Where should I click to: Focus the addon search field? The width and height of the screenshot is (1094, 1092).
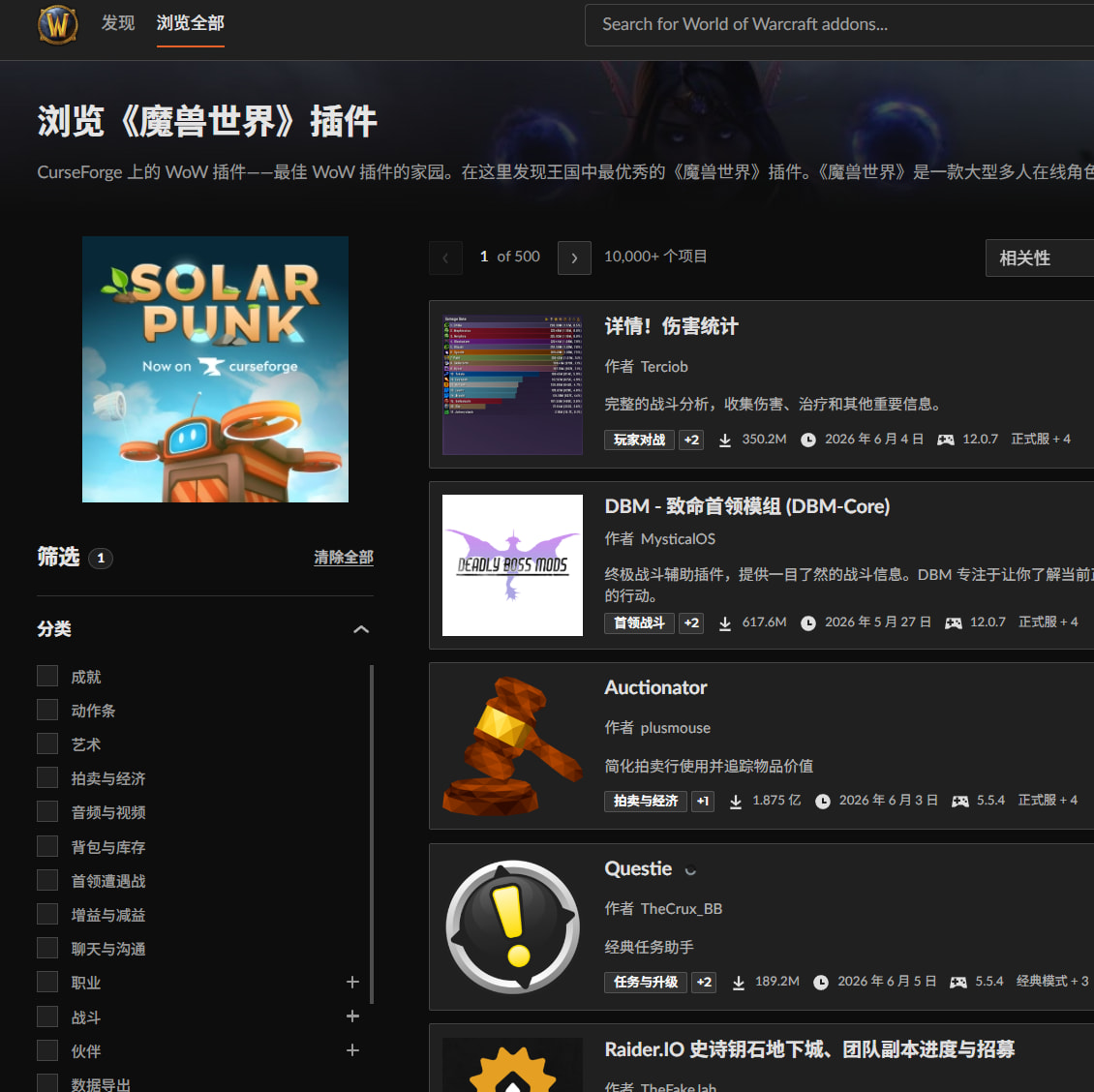click(x=839, y=24)
